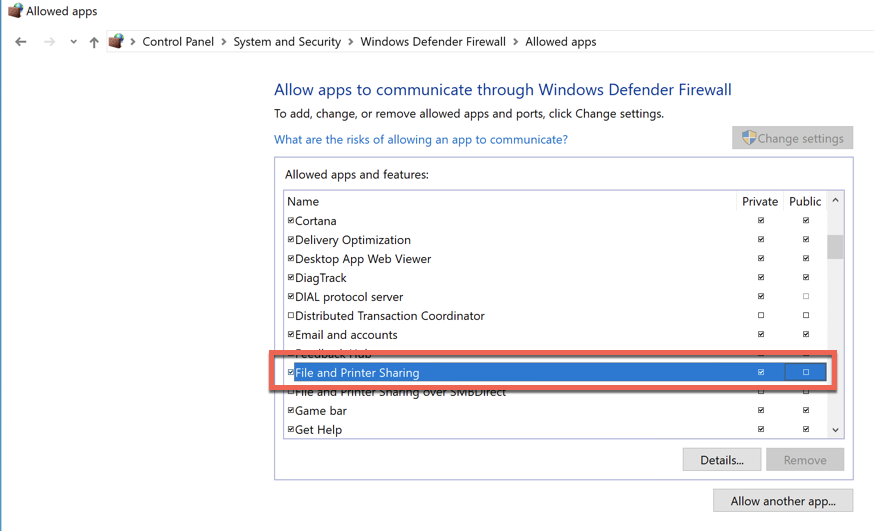
Task: Open Control Panel breadcrumb
Action: [178, 42]
